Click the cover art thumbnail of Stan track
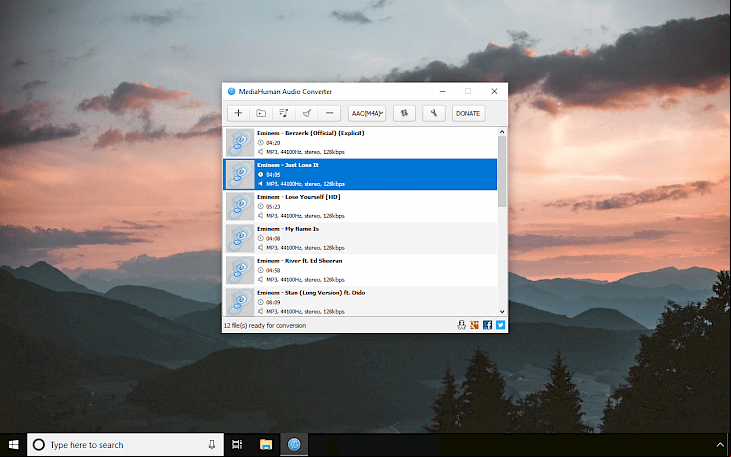Viewport: 731px width, 457px height. tap(240, 302)
